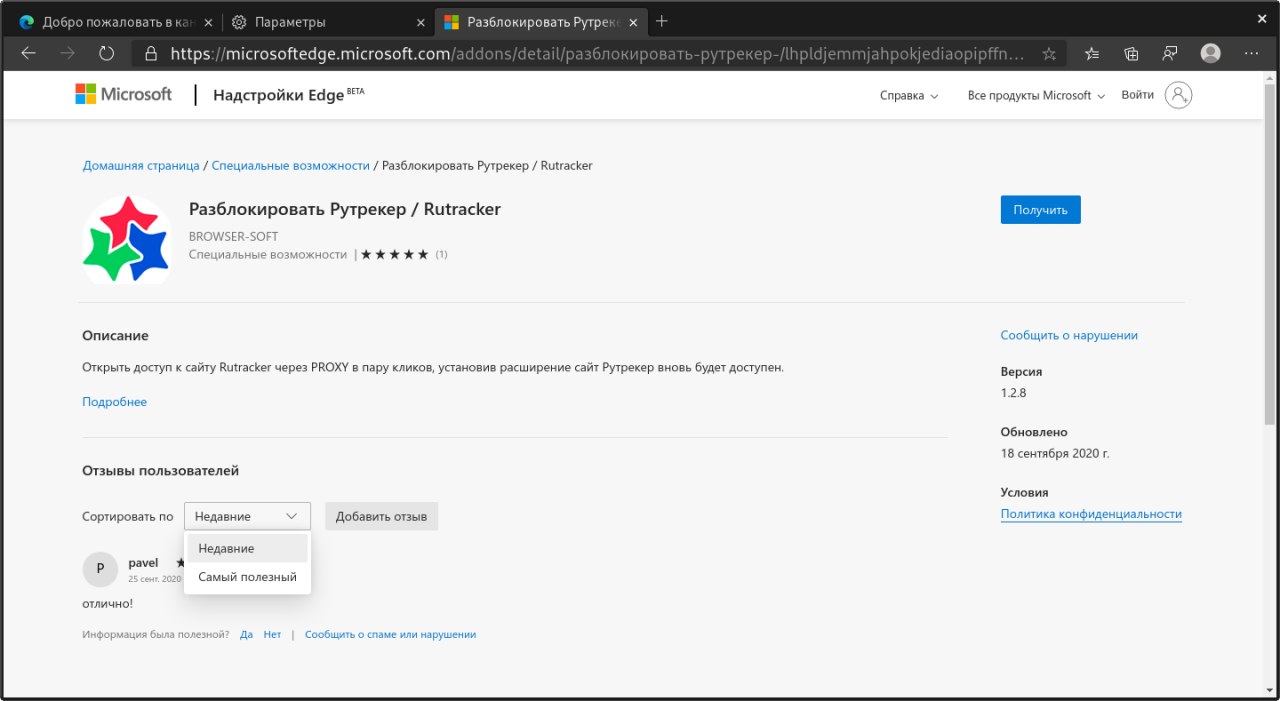Open the Collections icon in the toolbar

coord(1131,54)
